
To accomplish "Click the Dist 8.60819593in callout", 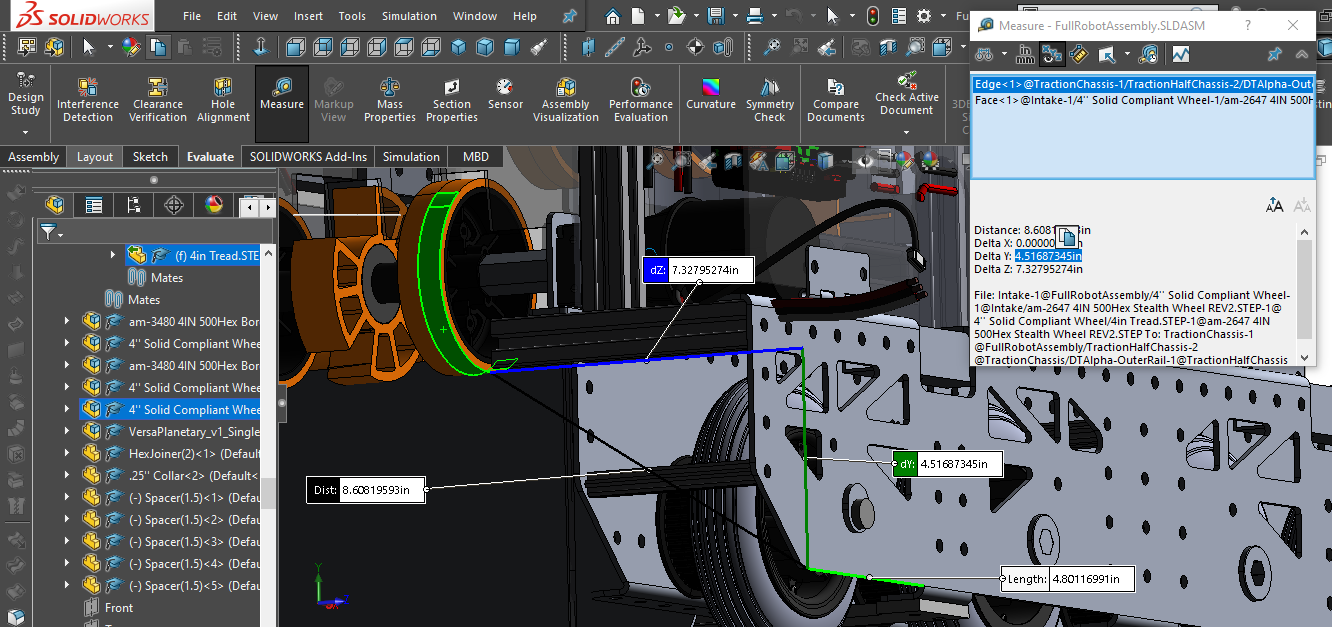I will click(x=368, y=490).
